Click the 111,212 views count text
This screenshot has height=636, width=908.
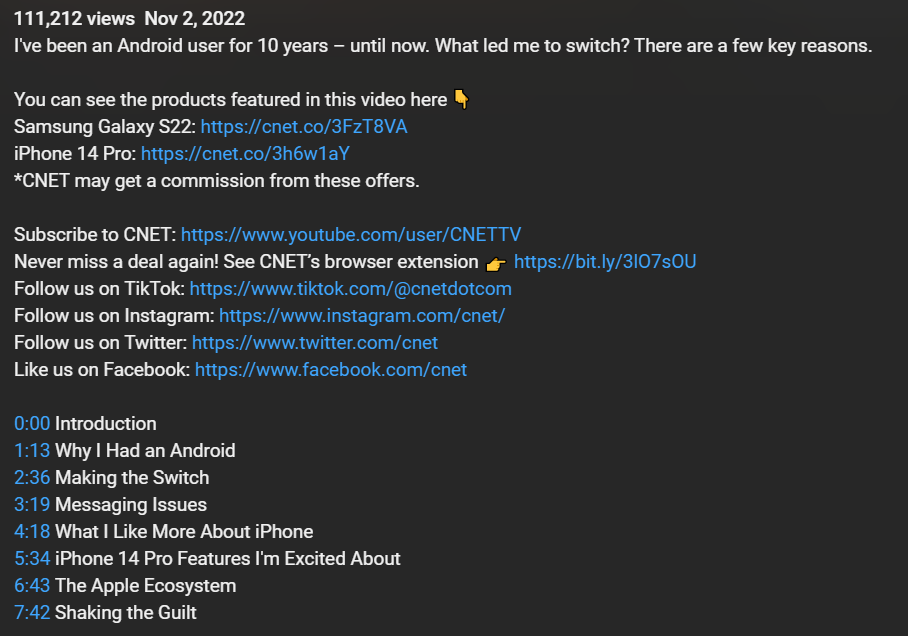74,19
